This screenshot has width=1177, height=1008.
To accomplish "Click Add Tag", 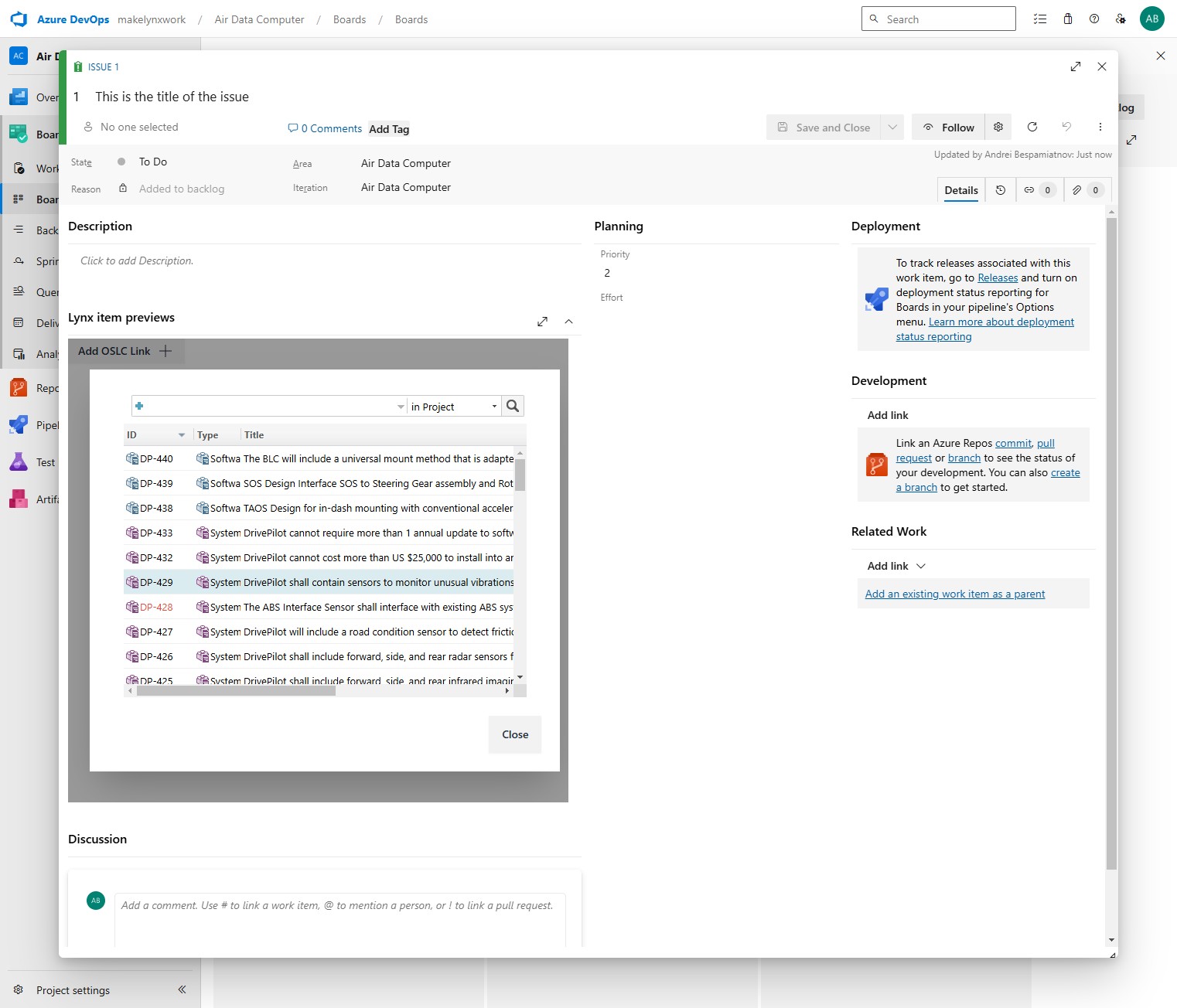I will click(x=389, y=129).
